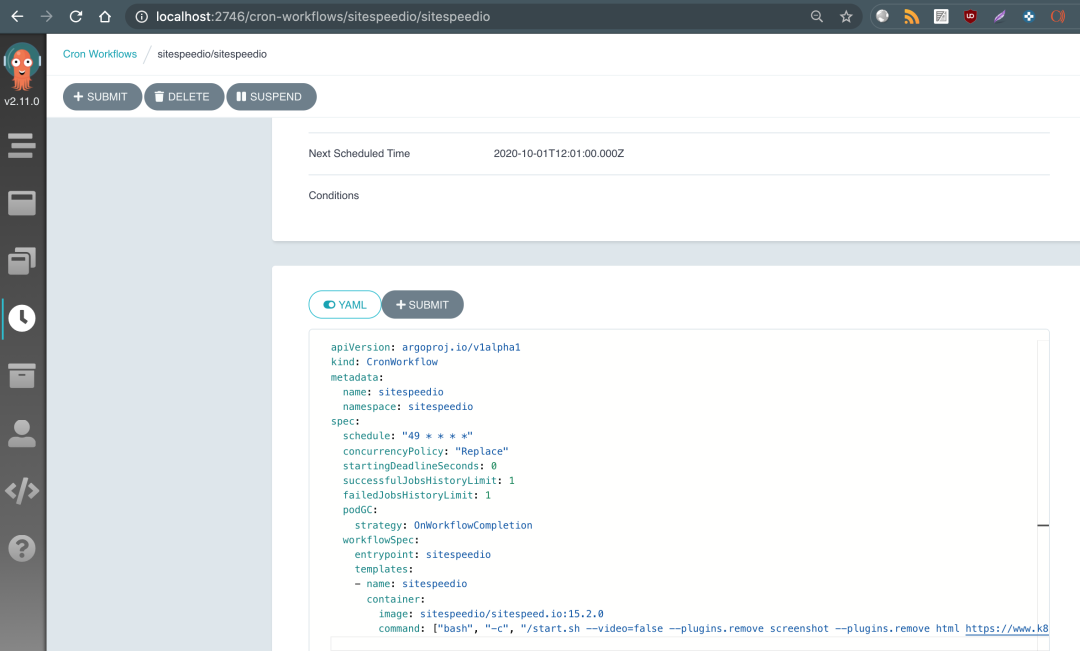The image size is (1080, 651).
Task: Bookmark this page with the star
Action: (x=846, y=17)
